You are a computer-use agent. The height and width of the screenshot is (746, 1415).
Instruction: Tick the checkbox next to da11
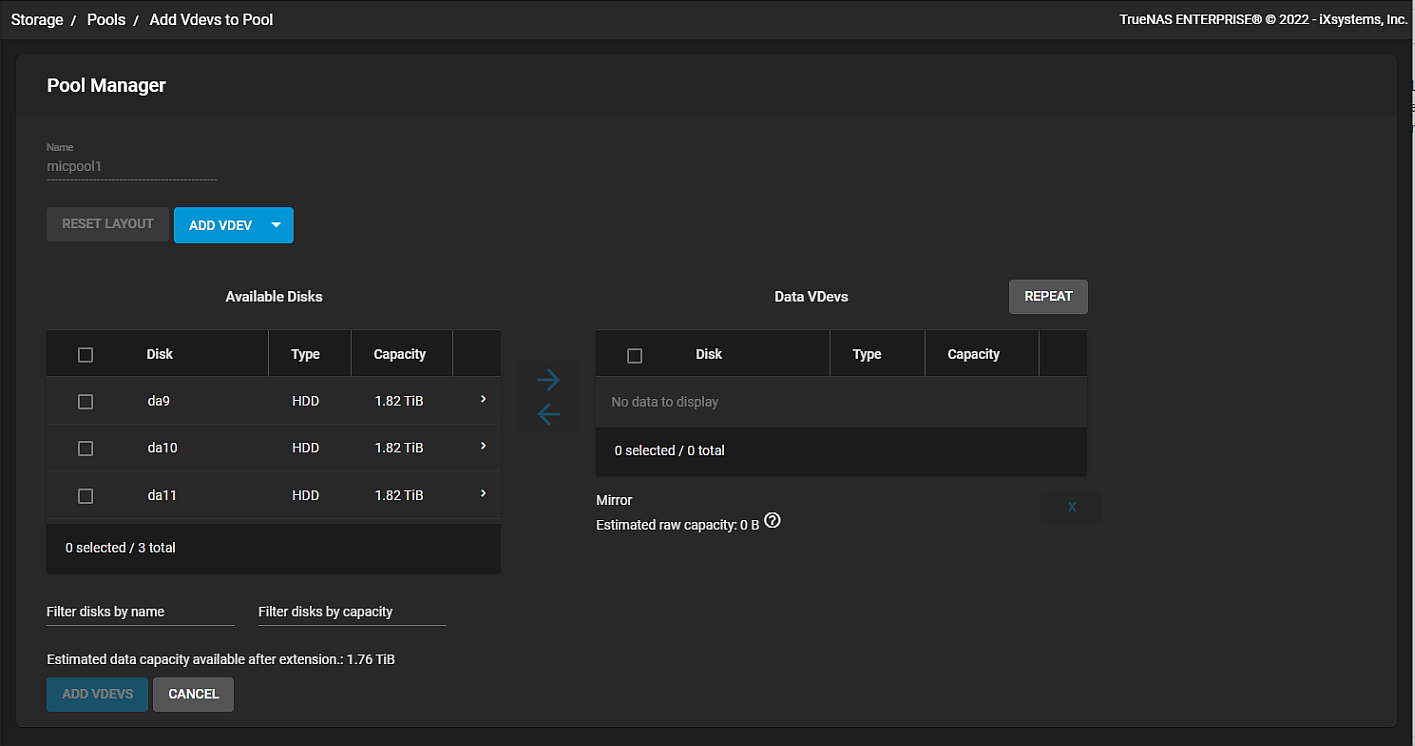(85, 496)
